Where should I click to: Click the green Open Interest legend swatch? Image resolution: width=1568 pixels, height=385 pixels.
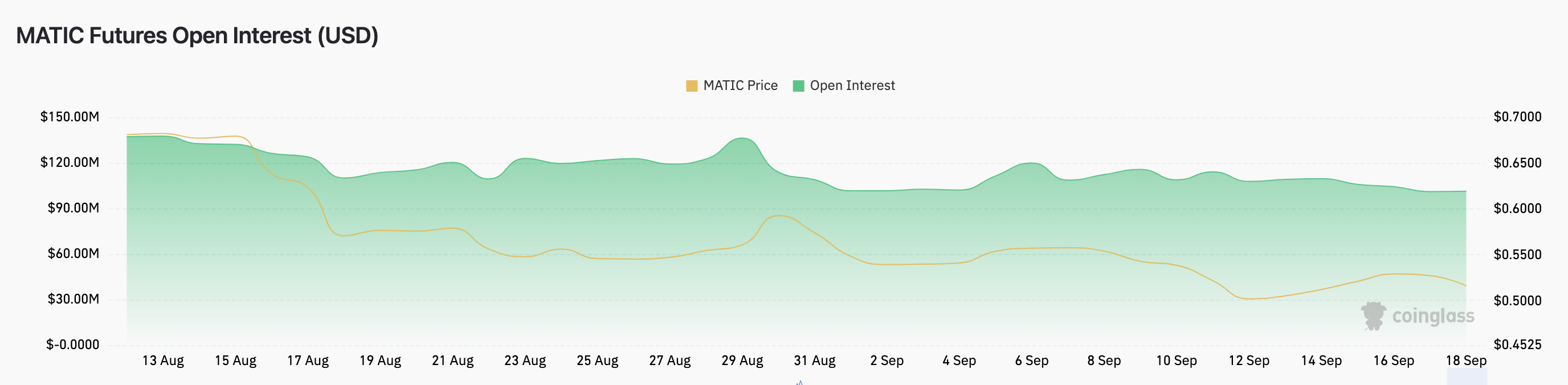(x=799, y=86)
